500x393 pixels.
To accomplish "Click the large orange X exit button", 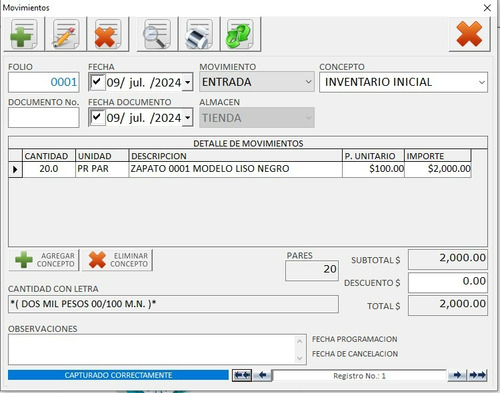I will pos(469,34).
